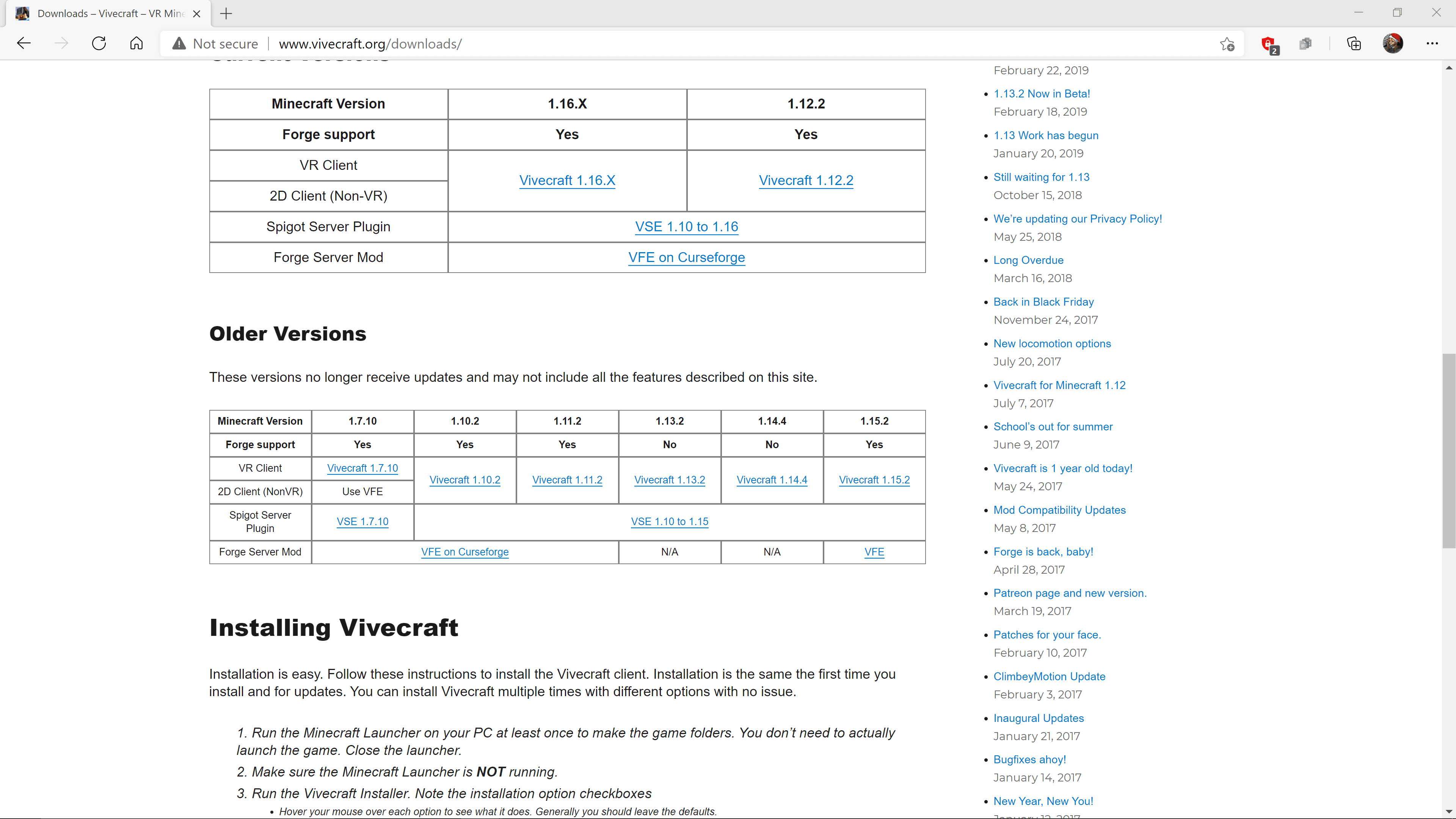The image size is (1456, 819).
Task: Open VSE 1.7.10 link
Action: pos(362,522)
